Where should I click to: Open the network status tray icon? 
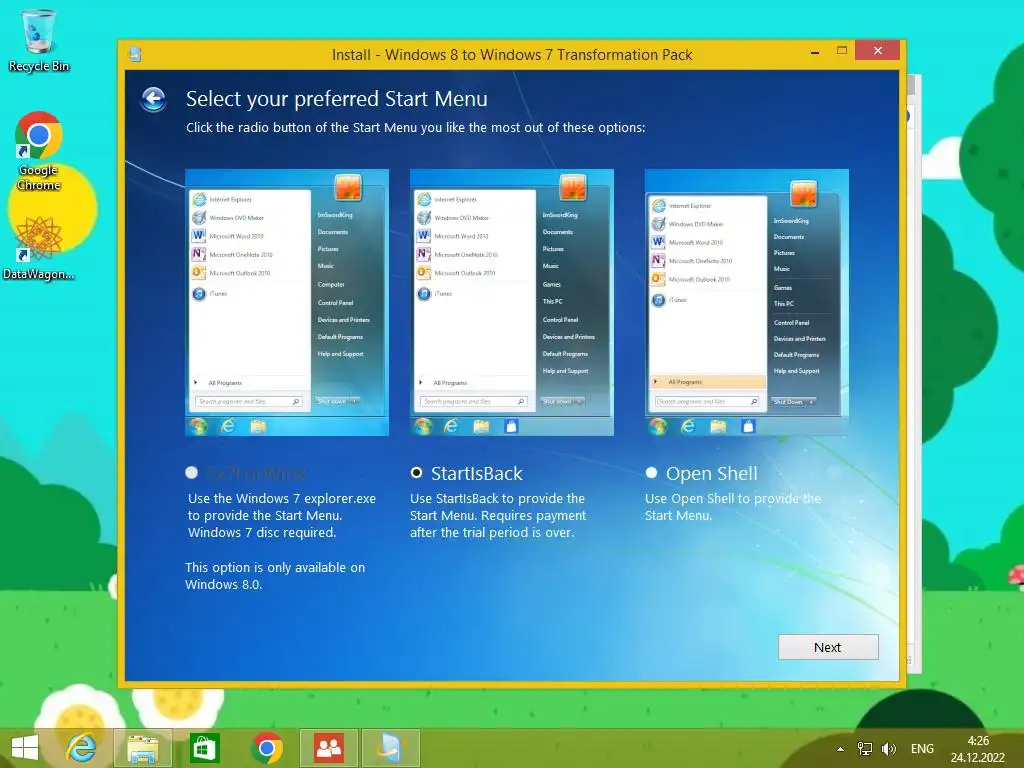pos(865,749)
